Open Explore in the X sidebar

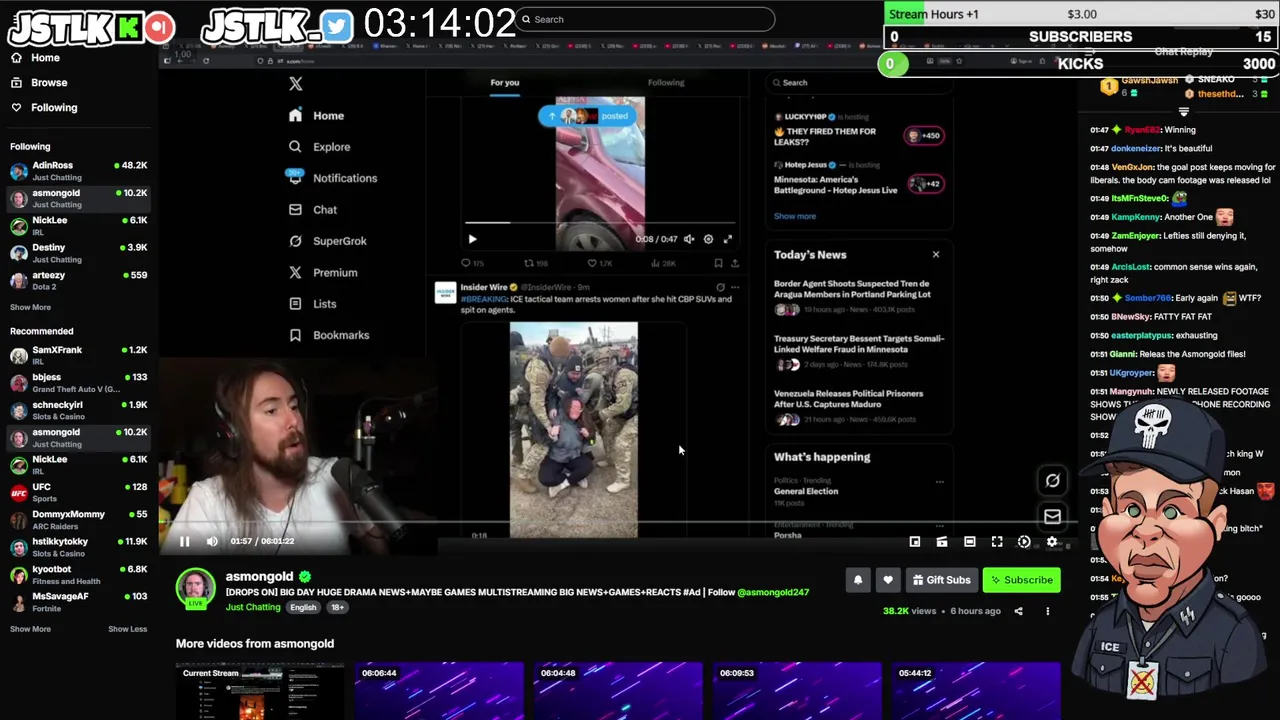click(319, 147)
